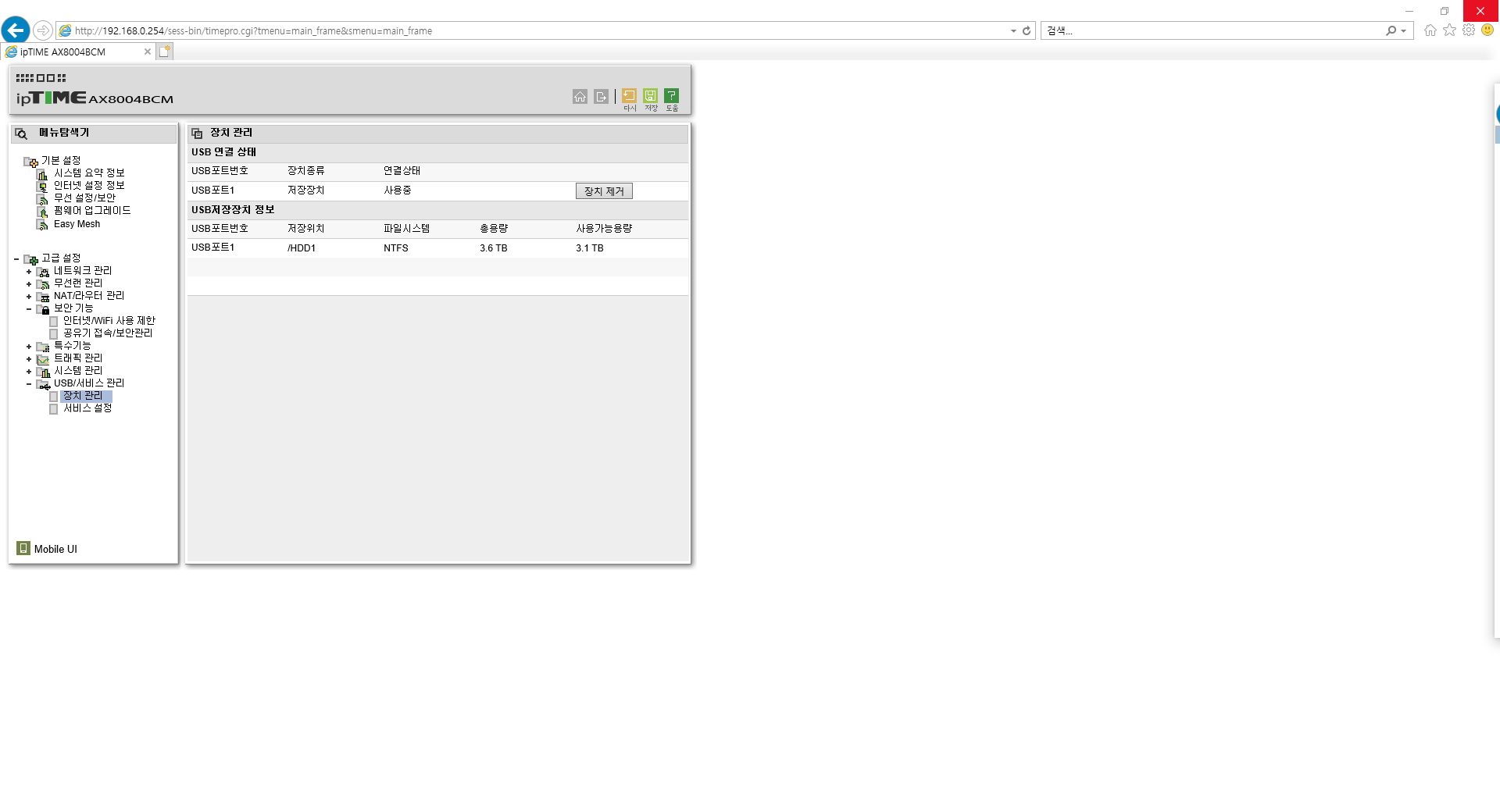Expand the 네트워크 관리 tree node

point(29,272)
